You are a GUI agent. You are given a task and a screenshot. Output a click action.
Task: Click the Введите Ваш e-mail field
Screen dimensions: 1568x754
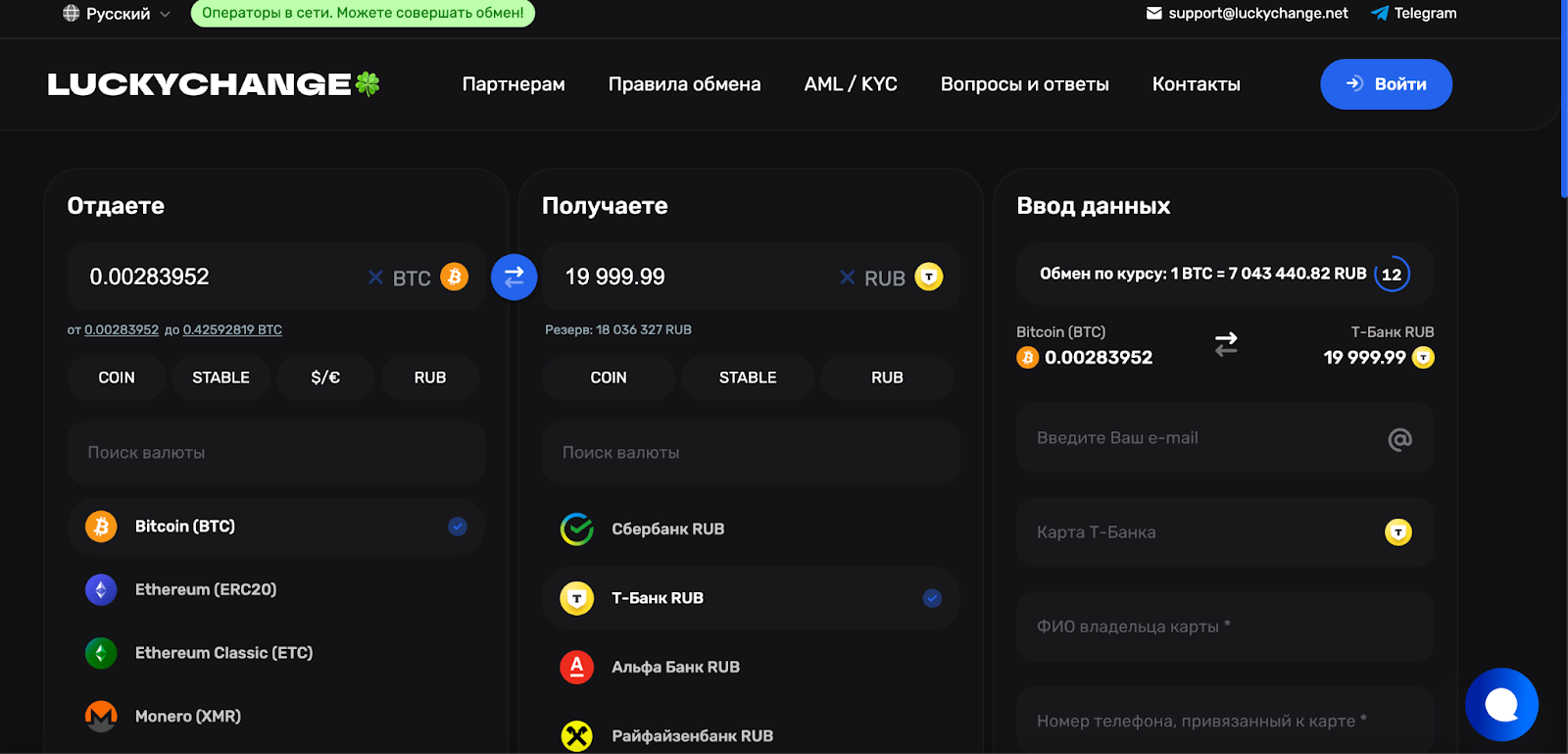1225,438
